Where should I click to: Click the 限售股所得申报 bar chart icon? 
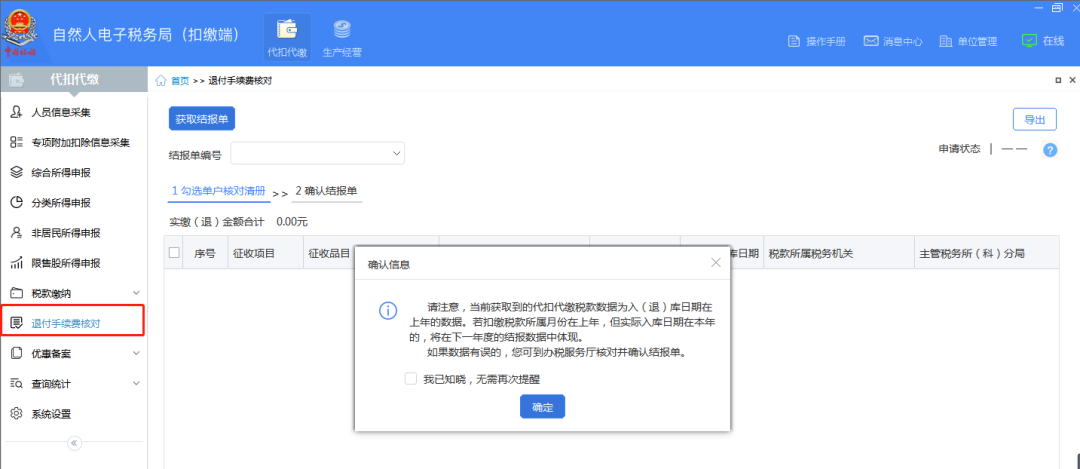coord(17,263)
